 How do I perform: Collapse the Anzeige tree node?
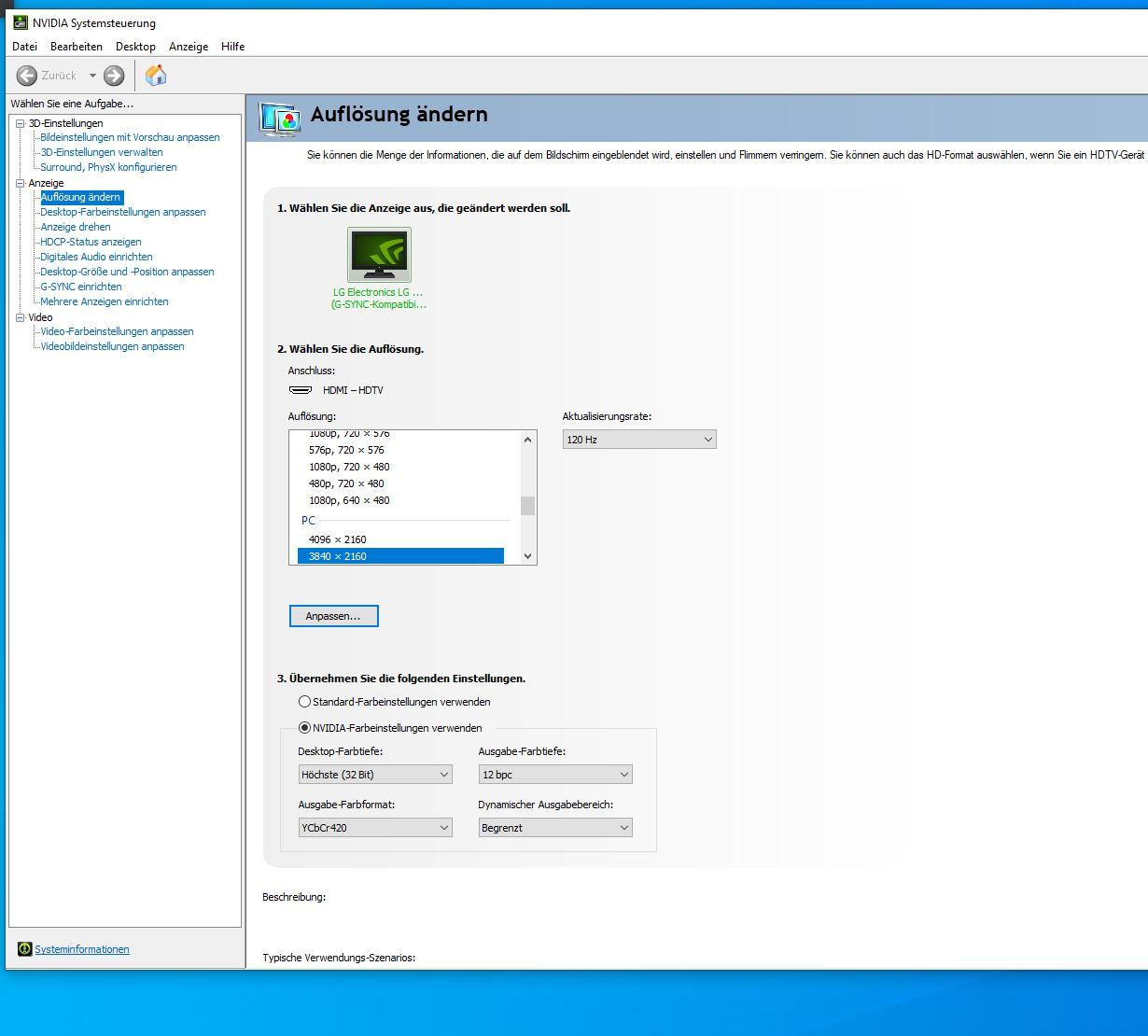tap(21, 183)
